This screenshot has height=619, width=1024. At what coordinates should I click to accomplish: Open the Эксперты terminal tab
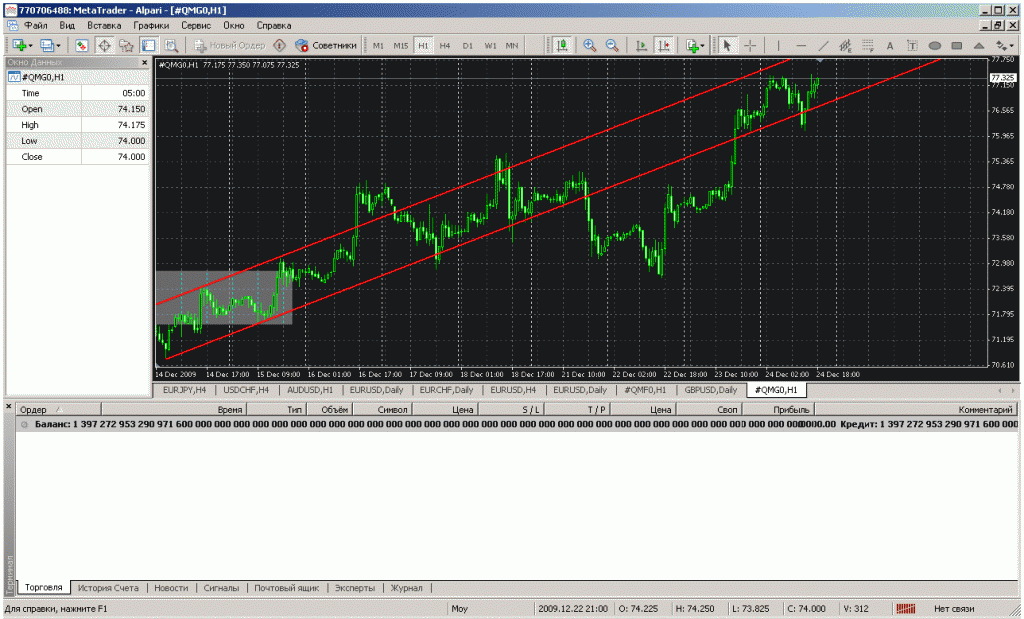pyautogui.click(x=355, y=588)
